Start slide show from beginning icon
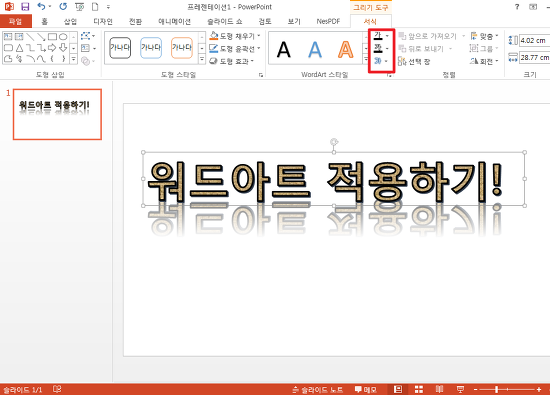The image size is (550, 395). 80,7
